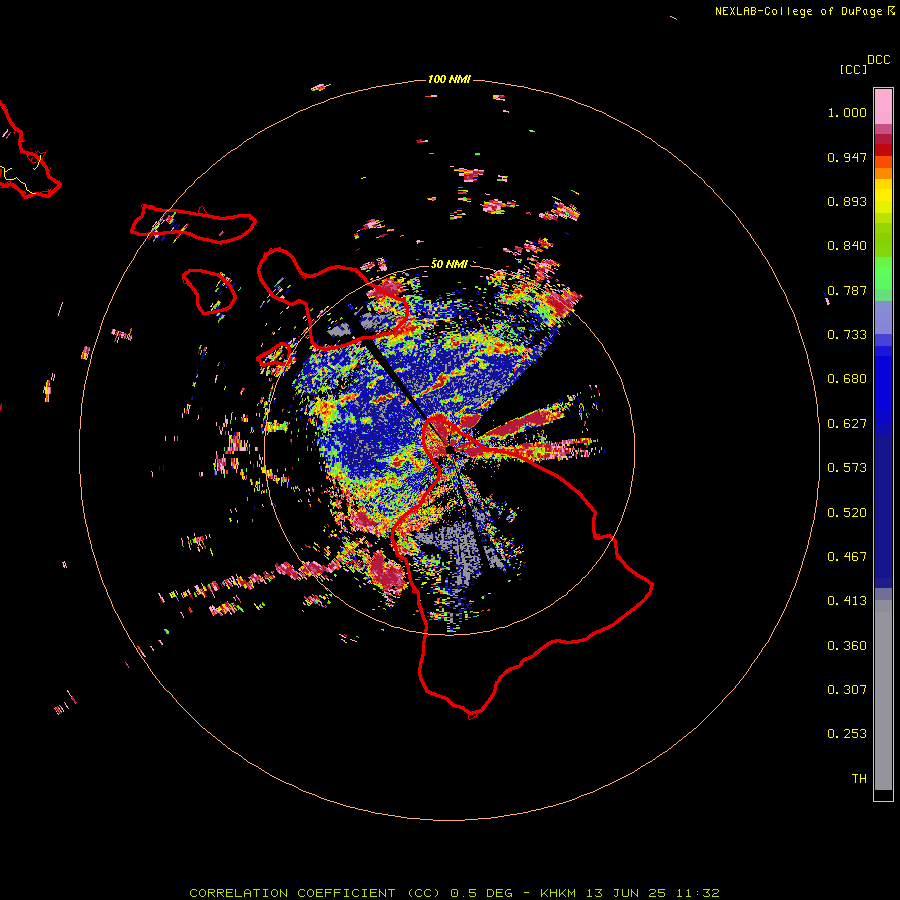The image size is (900, 900).
Task: Click the 0.253 scale value
Action: 847,734
